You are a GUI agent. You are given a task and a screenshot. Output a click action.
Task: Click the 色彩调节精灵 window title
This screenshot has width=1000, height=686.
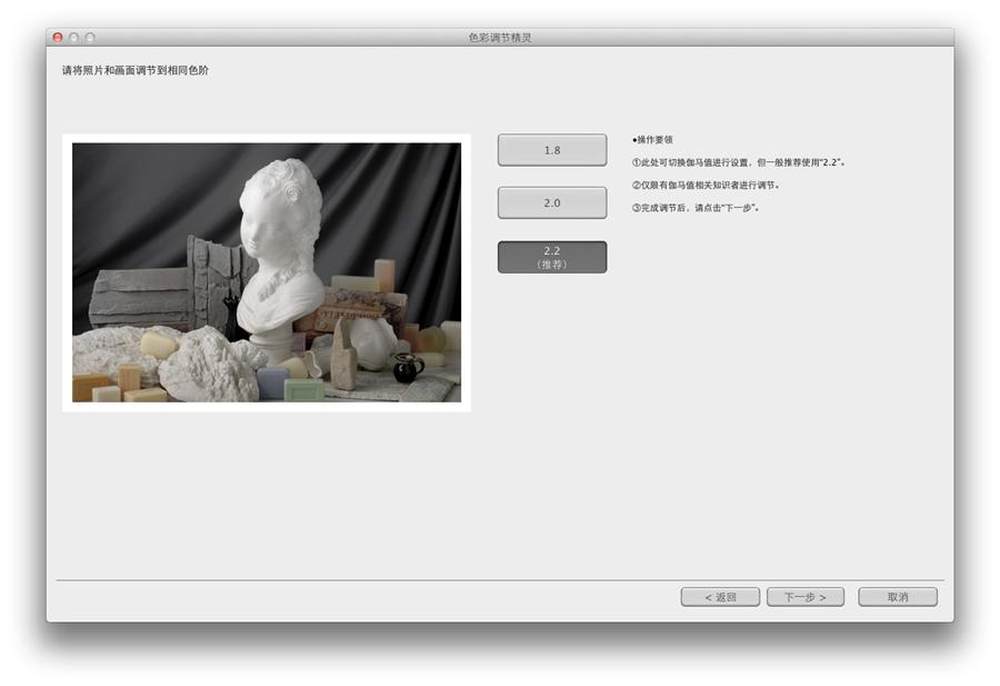tap(500, 38)
